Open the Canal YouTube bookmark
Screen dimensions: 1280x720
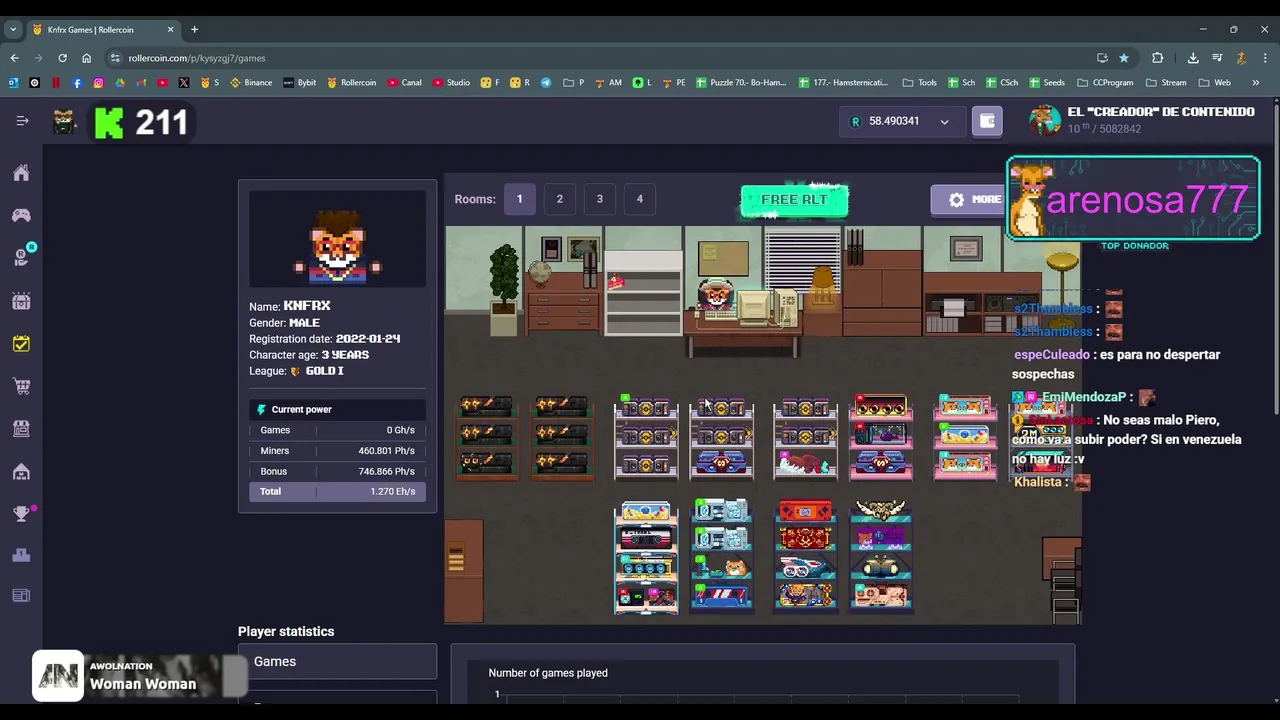click(405, 83)
